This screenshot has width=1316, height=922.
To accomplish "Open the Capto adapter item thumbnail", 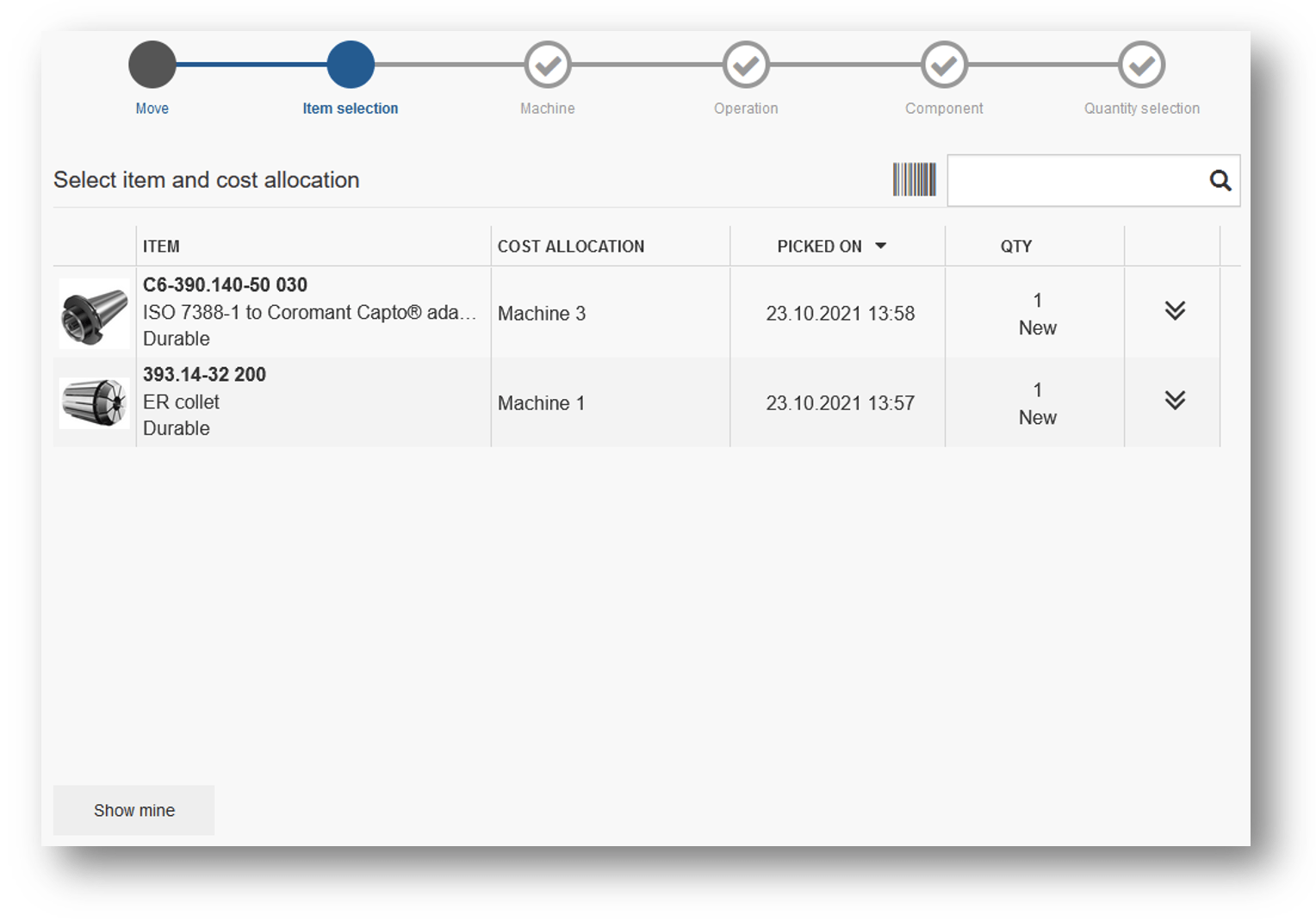I will (x=94, y=314).
